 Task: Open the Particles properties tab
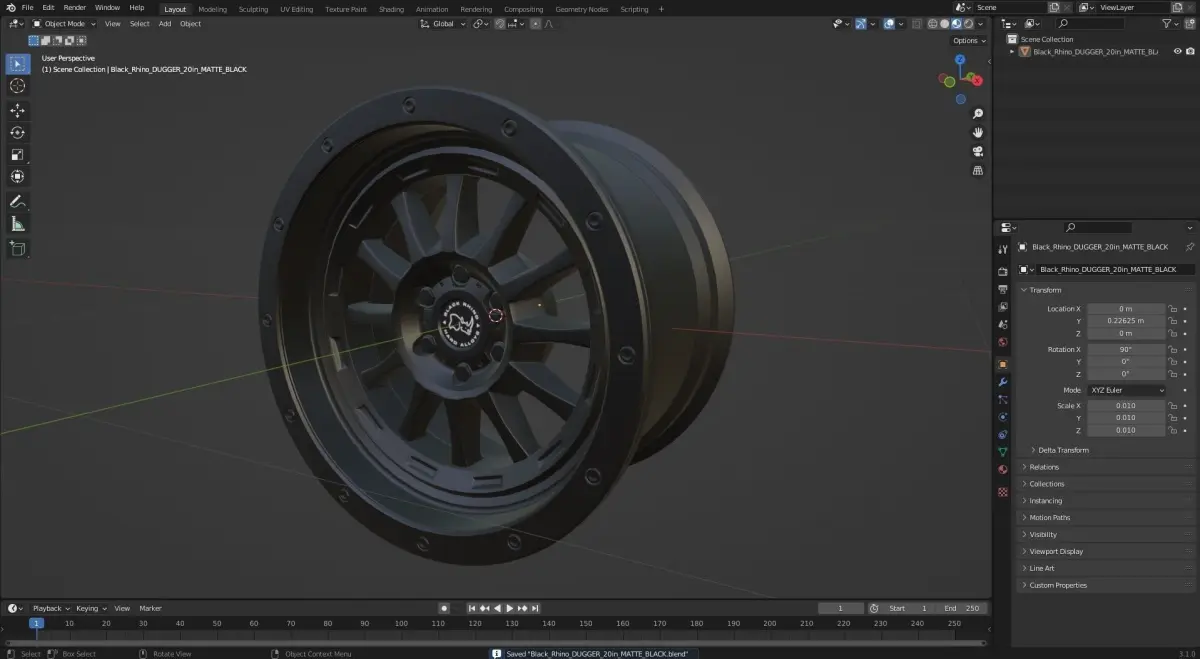tap(1003, 400)
